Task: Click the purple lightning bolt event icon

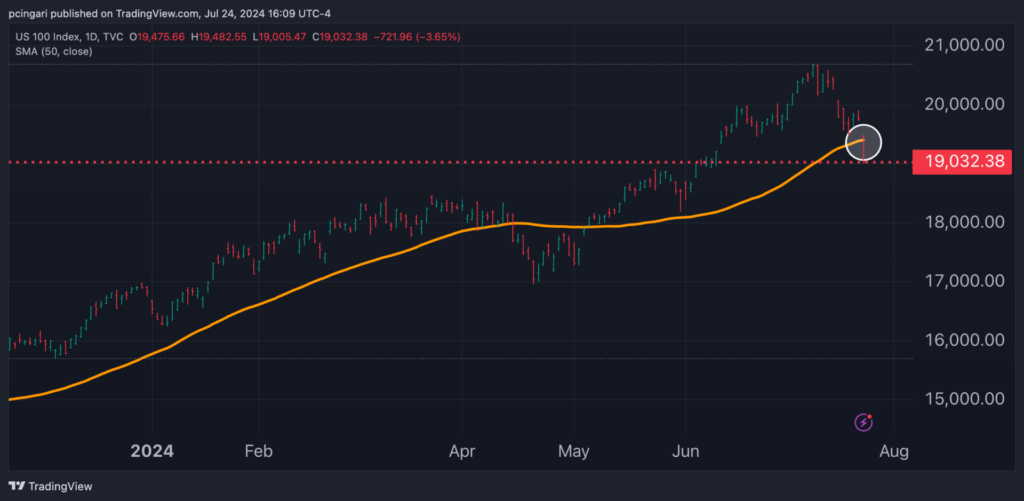Action: (x=864, y=422)
